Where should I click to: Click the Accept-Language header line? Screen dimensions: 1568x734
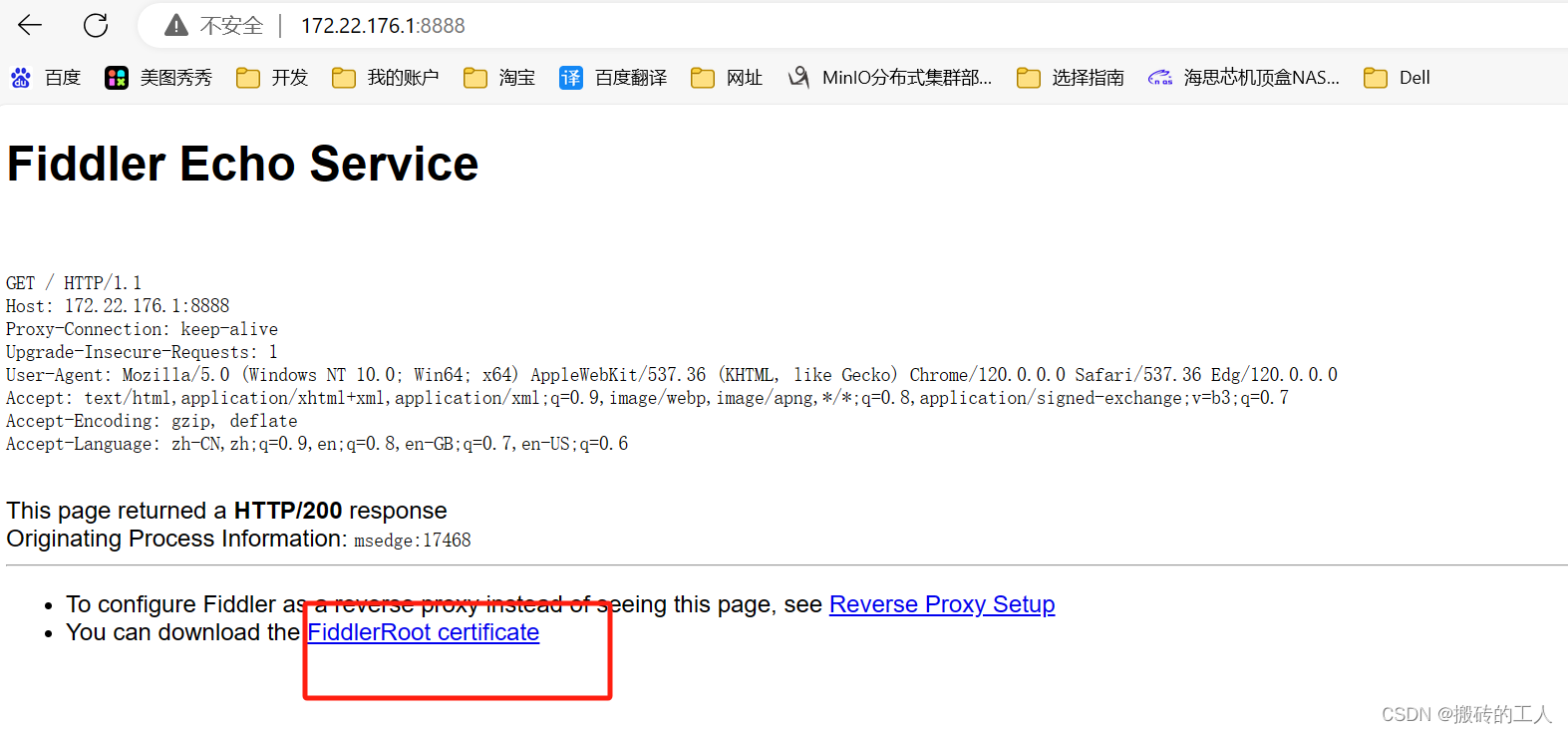(x=317, y=444)
